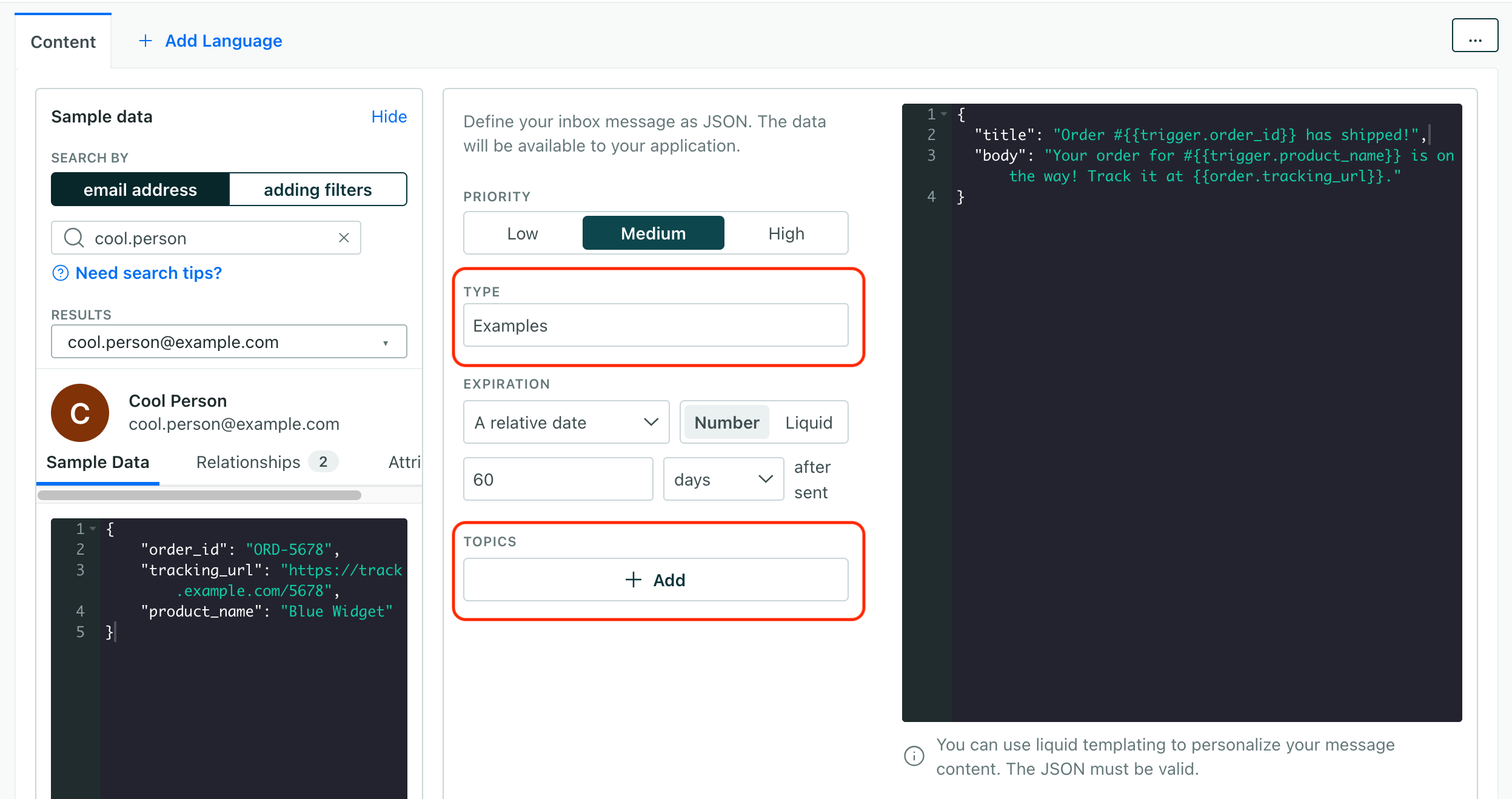The width and height of the screenshot is (1512, 799).
Task: Click the question mark icon beside search tips
Action: tap(61, 273)
